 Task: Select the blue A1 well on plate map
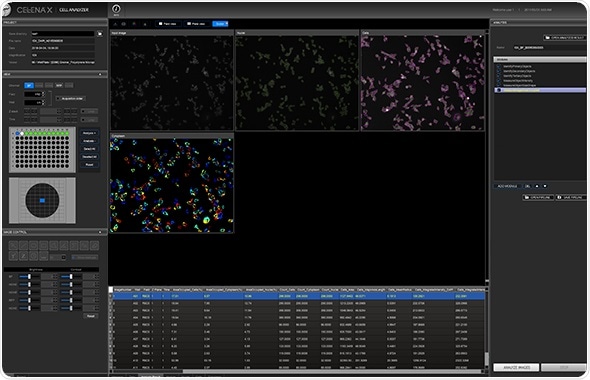pos(17,134)
